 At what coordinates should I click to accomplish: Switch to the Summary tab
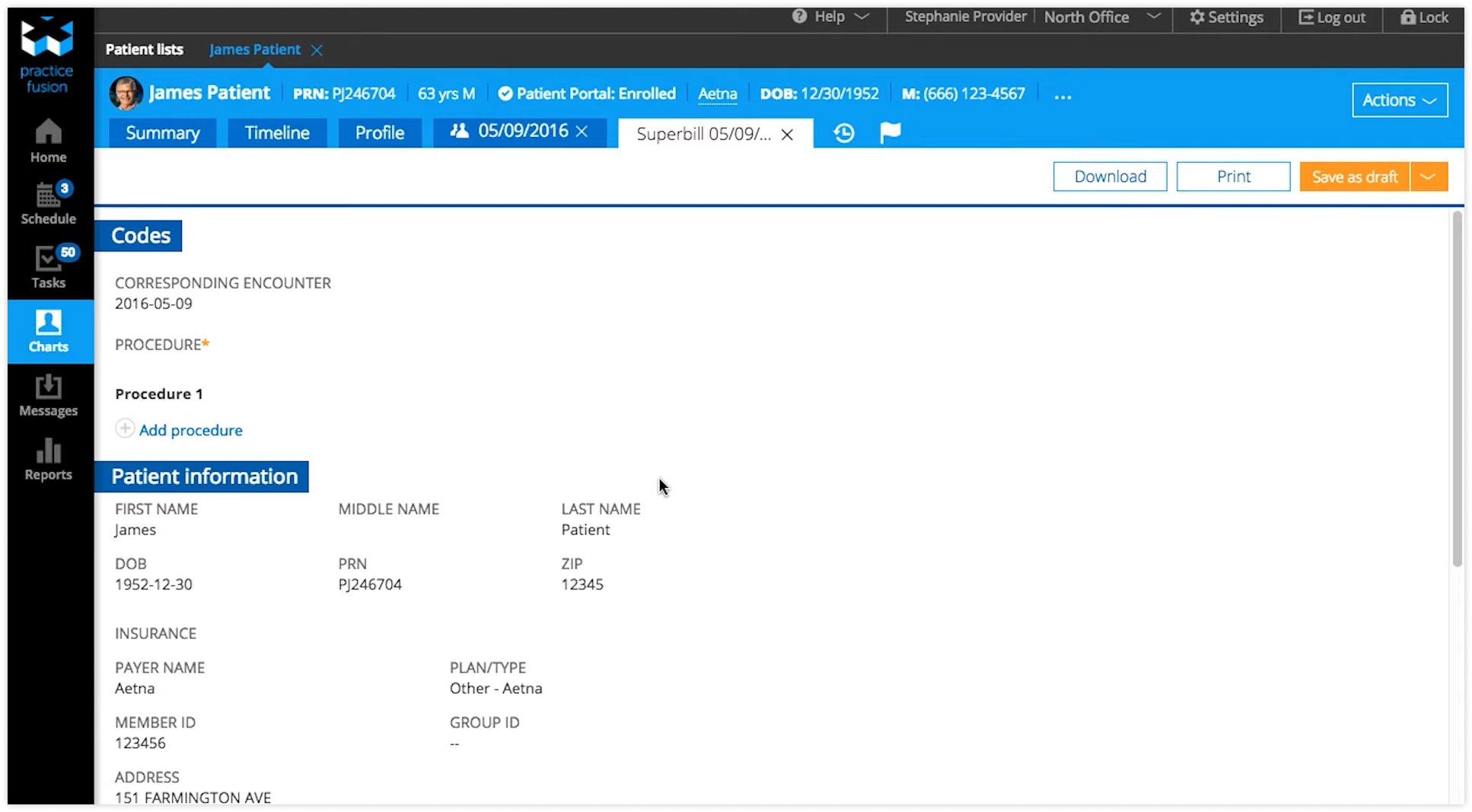click(x=162, y=133)
